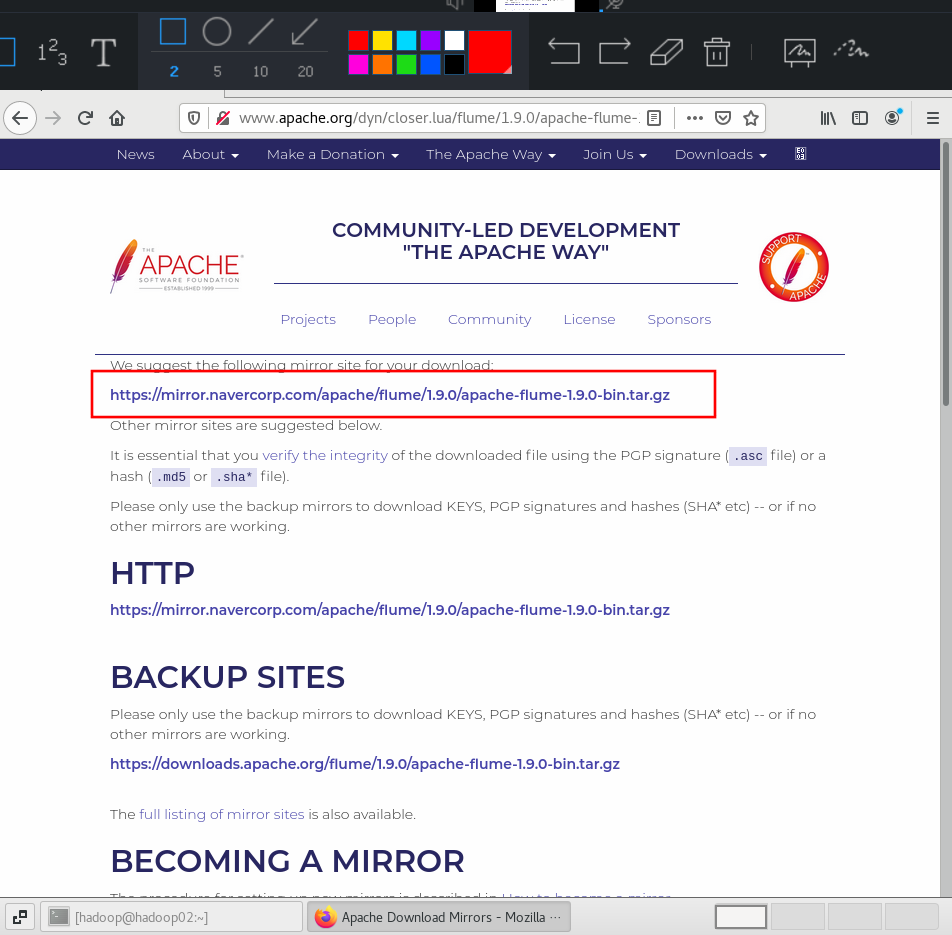952x935 pixels.
Task: Pick the purple color swatch
Action: (x=430, y=41)
